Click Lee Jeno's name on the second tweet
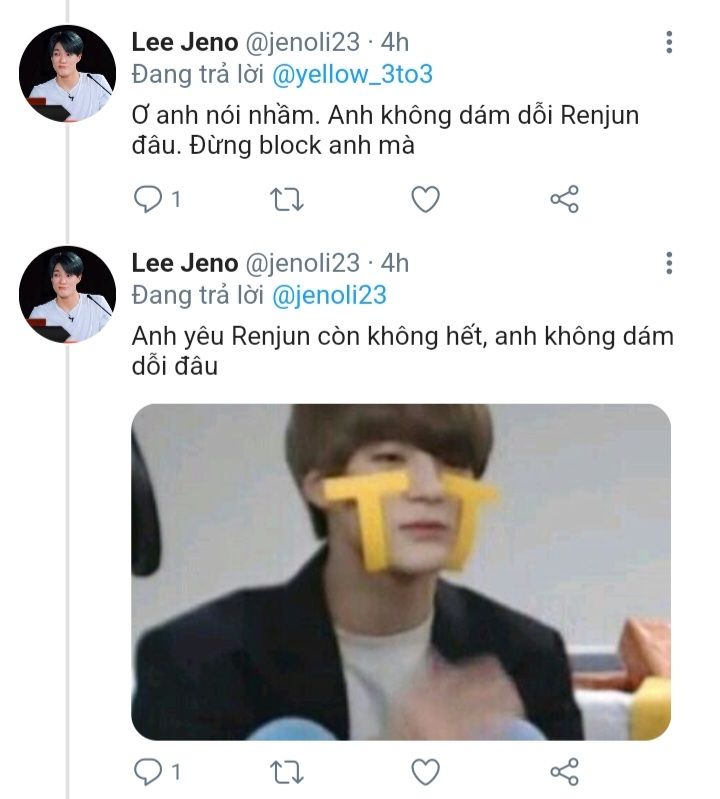 (x=185, y=263)
